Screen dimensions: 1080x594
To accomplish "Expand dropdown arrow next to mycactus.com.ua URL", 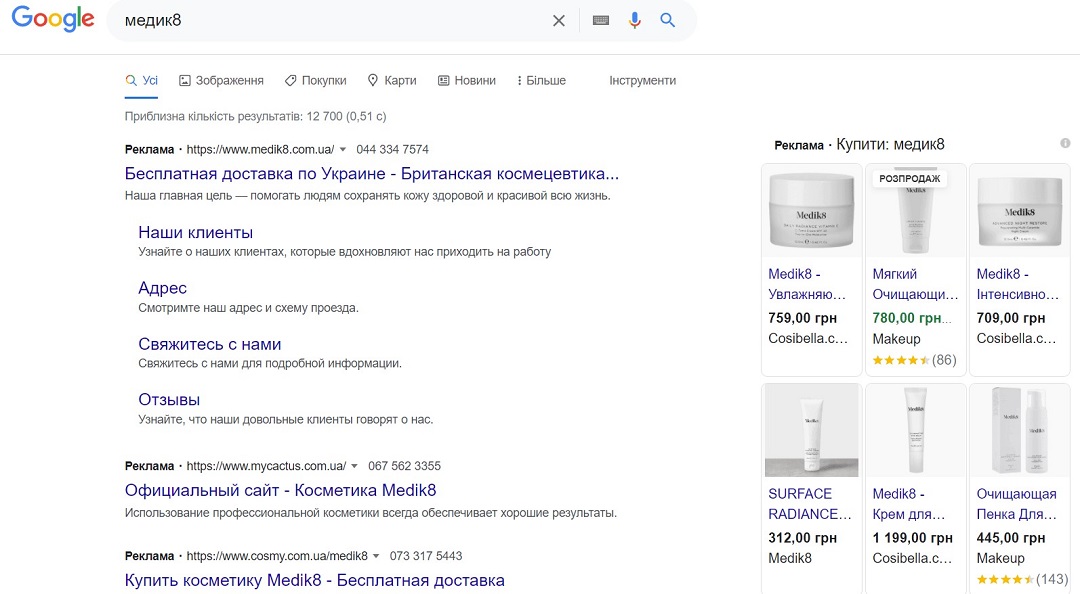I will 354,467.
